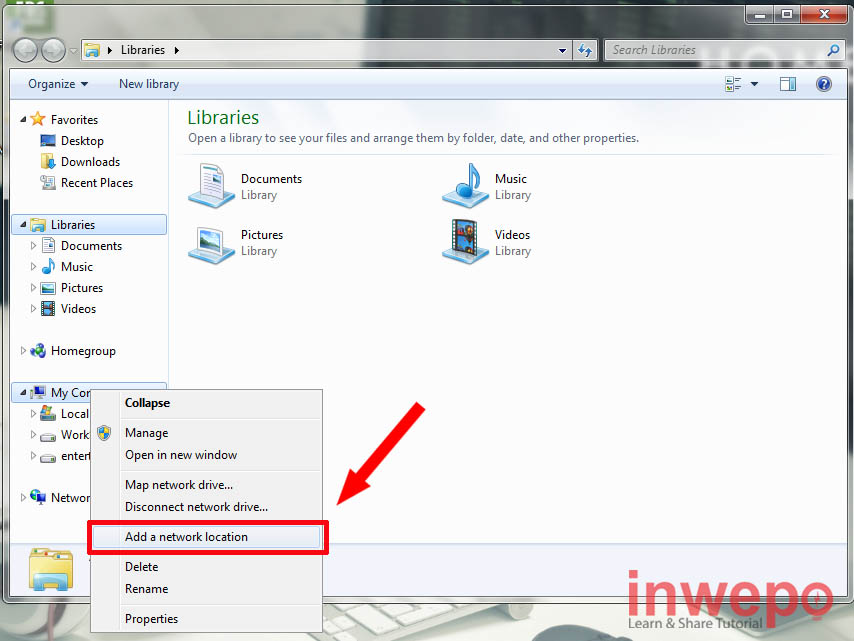Expand the Network node
Viewport: 854px width, 641px height.
click(x=23, y=497)
